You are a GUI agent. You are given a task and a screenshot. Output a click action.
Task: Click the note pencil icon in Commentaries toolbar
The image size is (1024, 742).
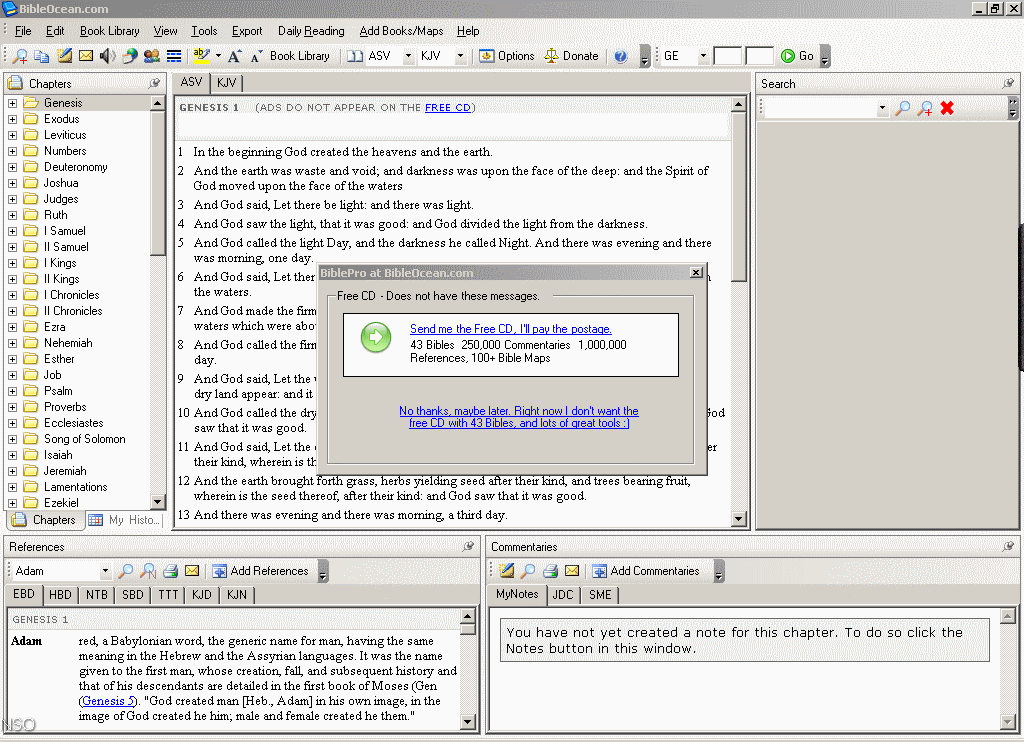[507, 571]
